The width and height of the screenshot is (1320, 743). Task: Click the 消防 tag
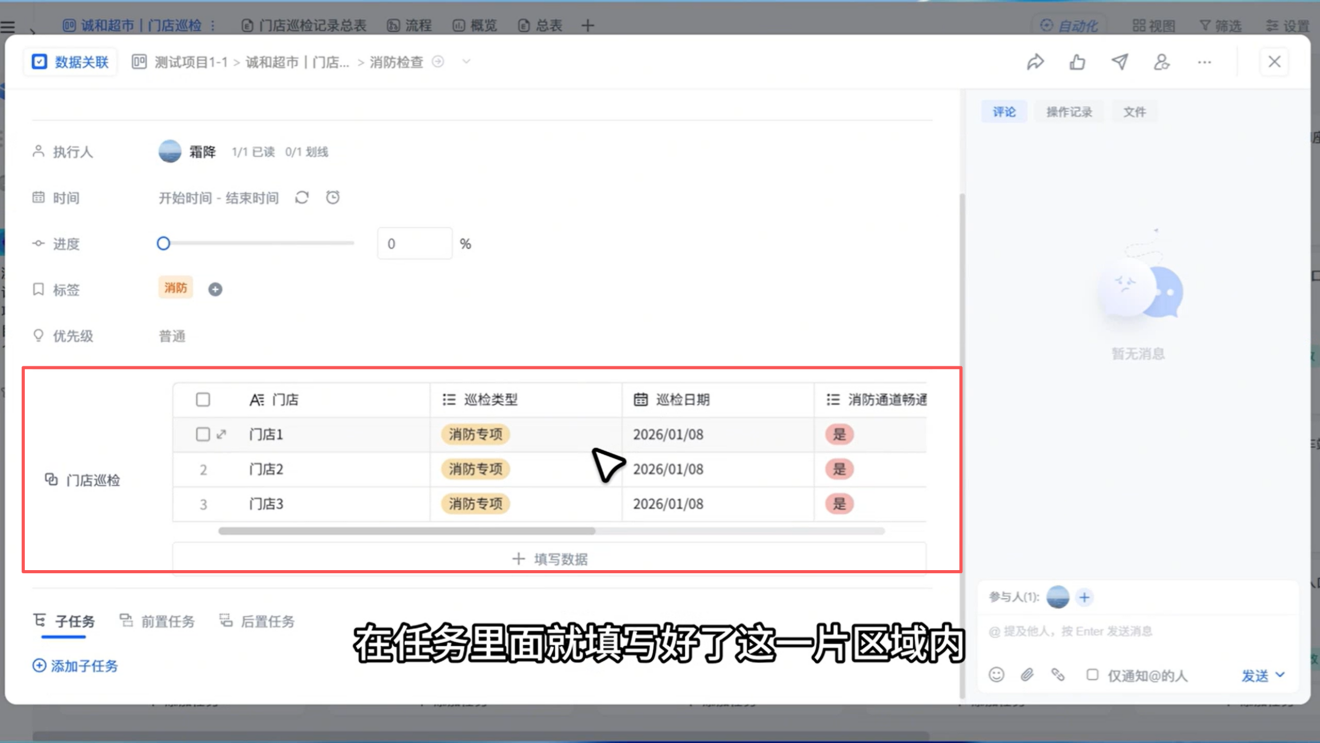176,288
